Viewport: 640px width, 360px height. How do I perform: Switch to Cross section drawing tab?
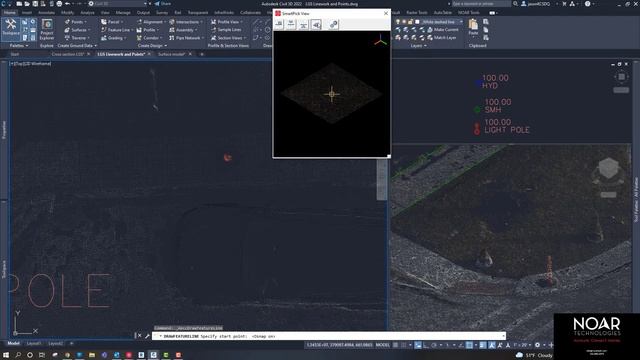pos(68,54)
